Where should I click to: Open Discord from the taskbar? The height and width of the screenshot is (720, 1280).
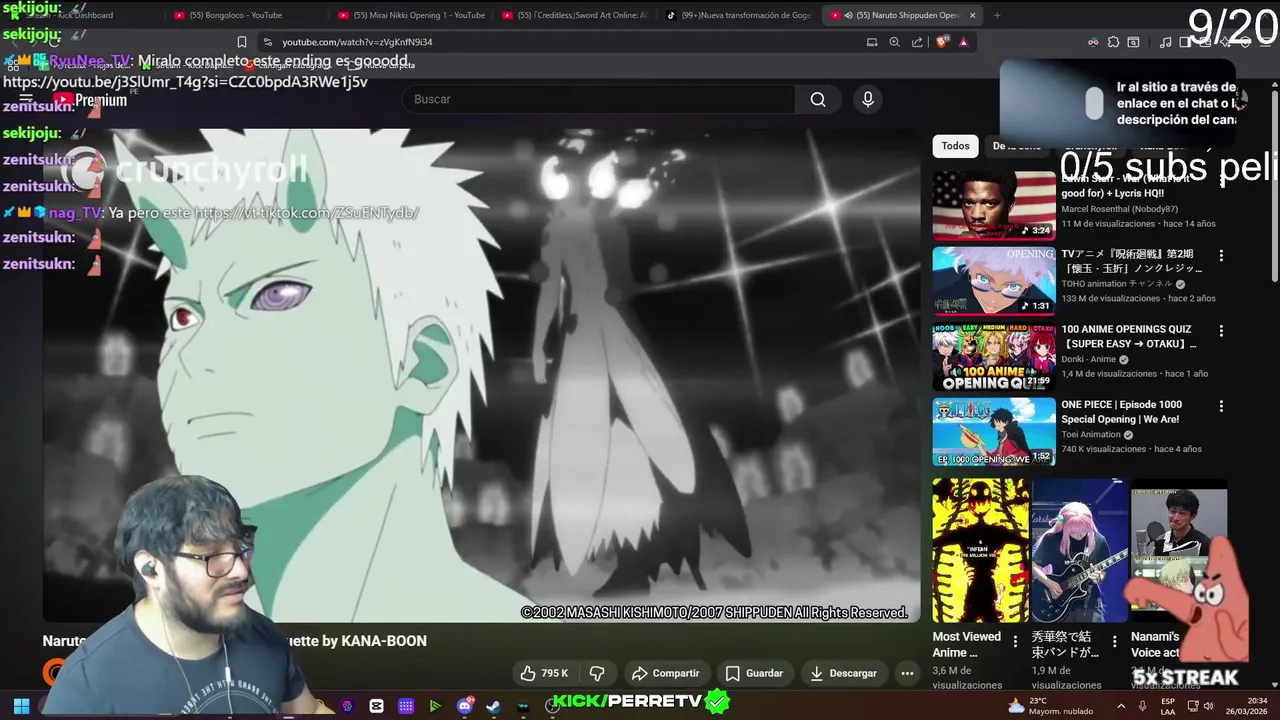(x=465, y=706)
